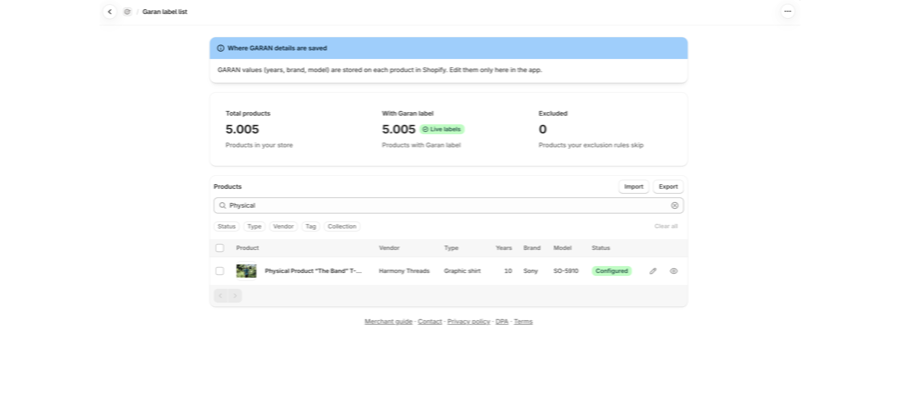Click the Years value 10
The image size is (900, 400).
[508, 271]
